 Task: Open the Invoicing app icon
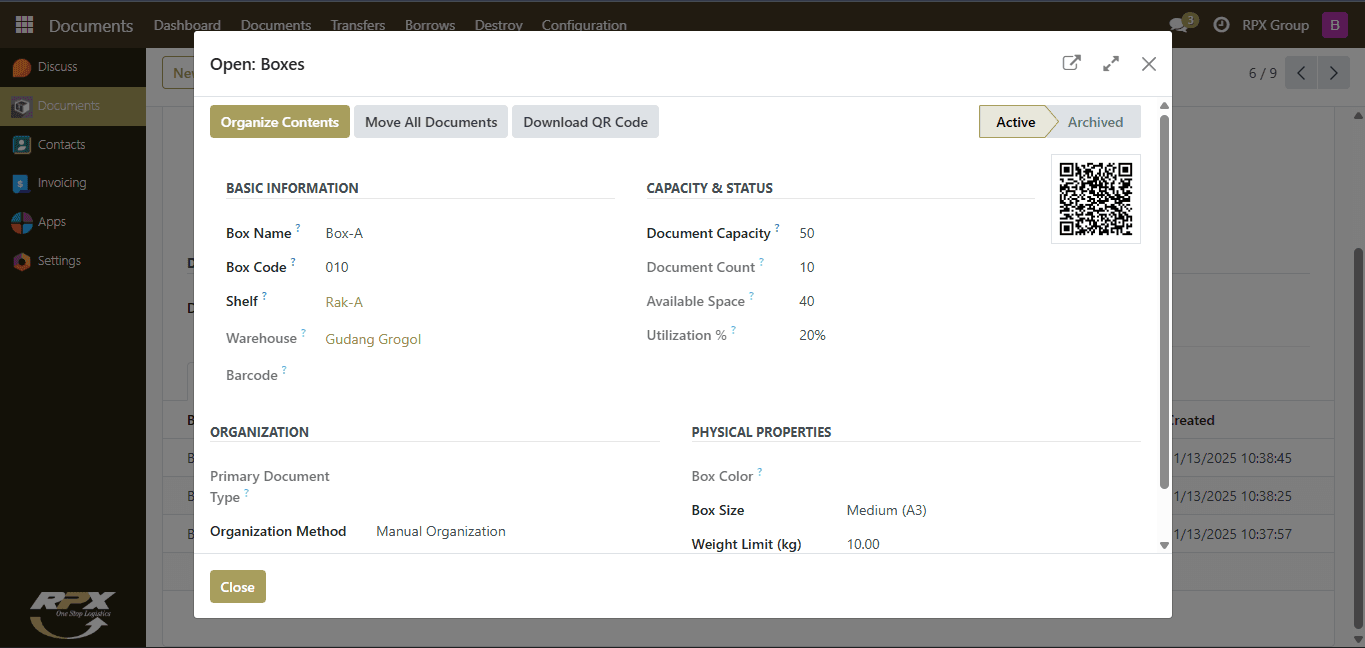coord(22,183)
